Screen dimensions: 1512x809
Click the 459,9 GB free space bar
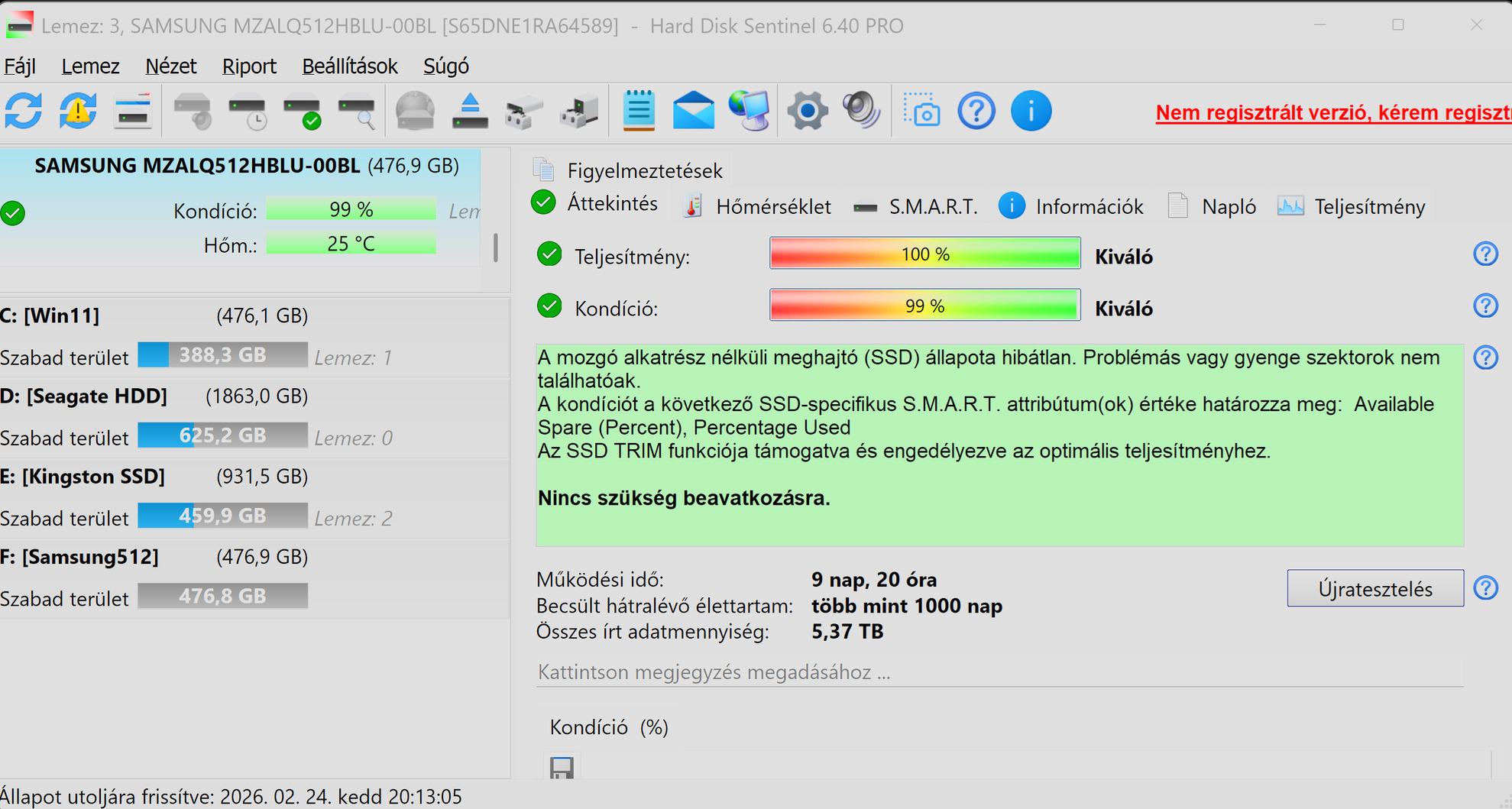222,516
